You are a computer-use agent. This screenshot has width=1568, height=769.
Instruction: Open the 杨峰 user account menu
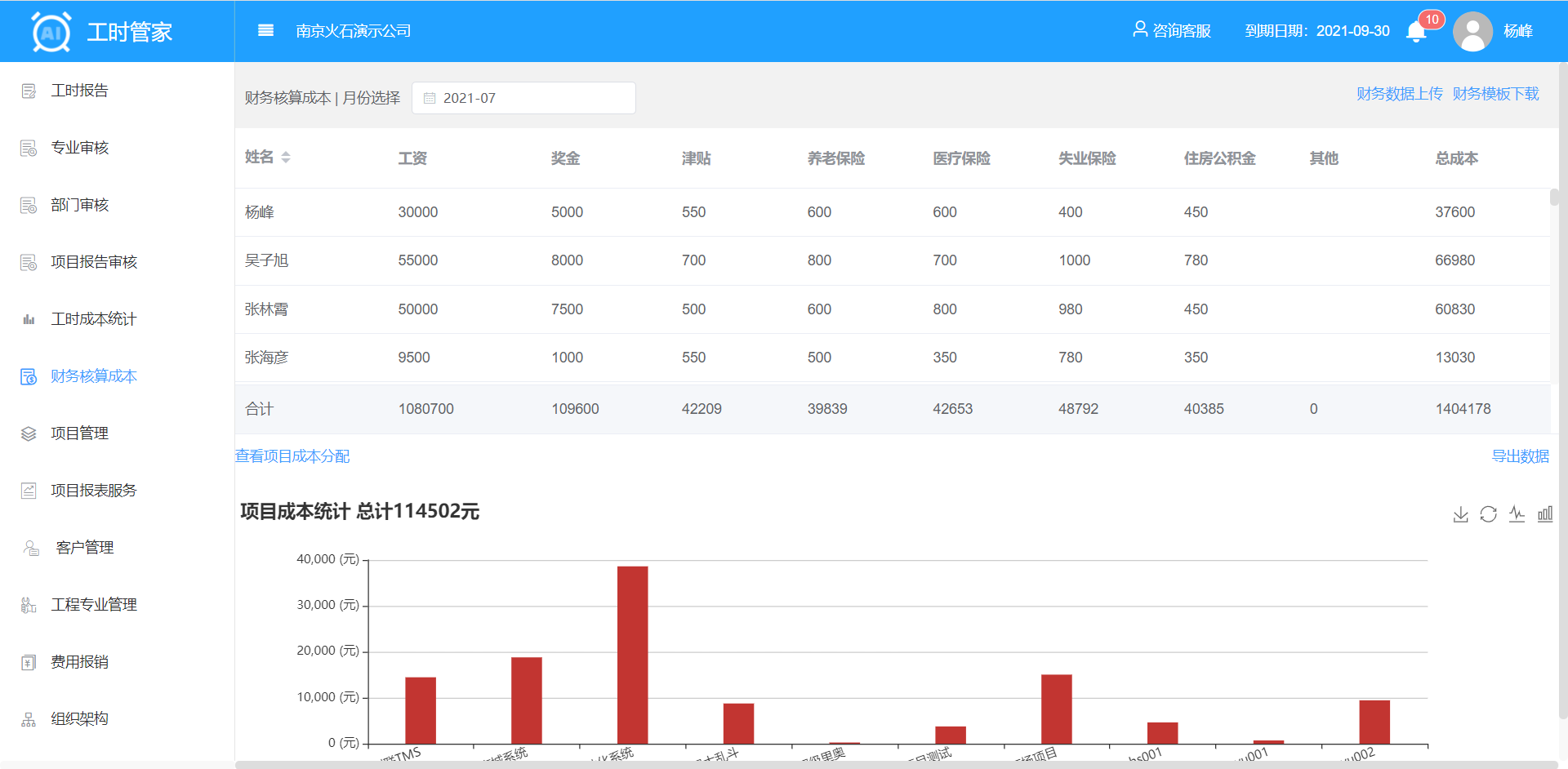tap(1517, 31)
